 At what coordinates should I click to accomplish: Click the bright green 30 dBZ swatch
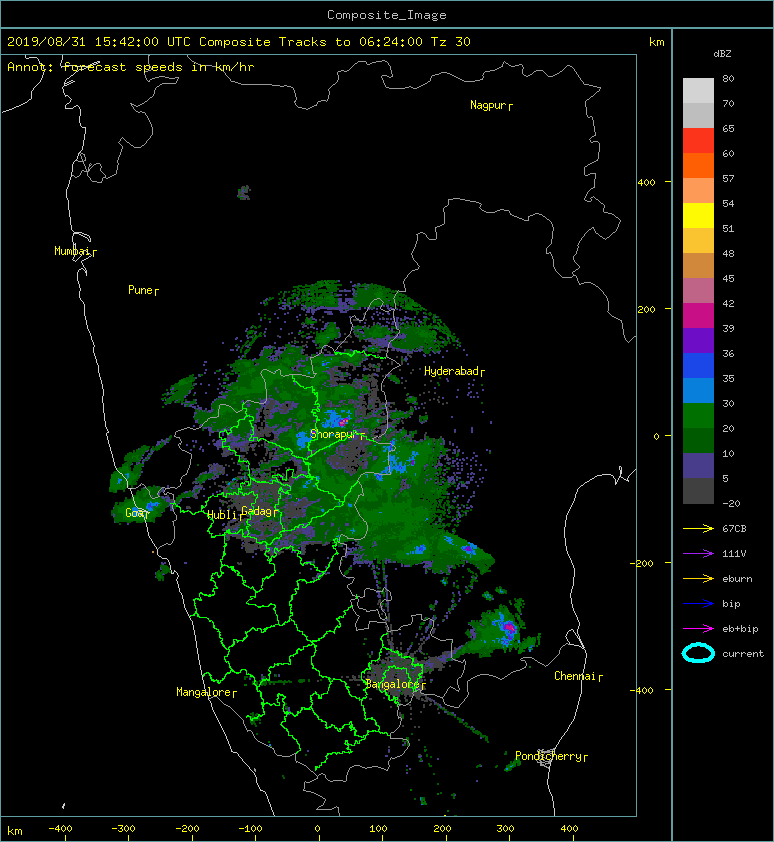click(x=698, y=416)
